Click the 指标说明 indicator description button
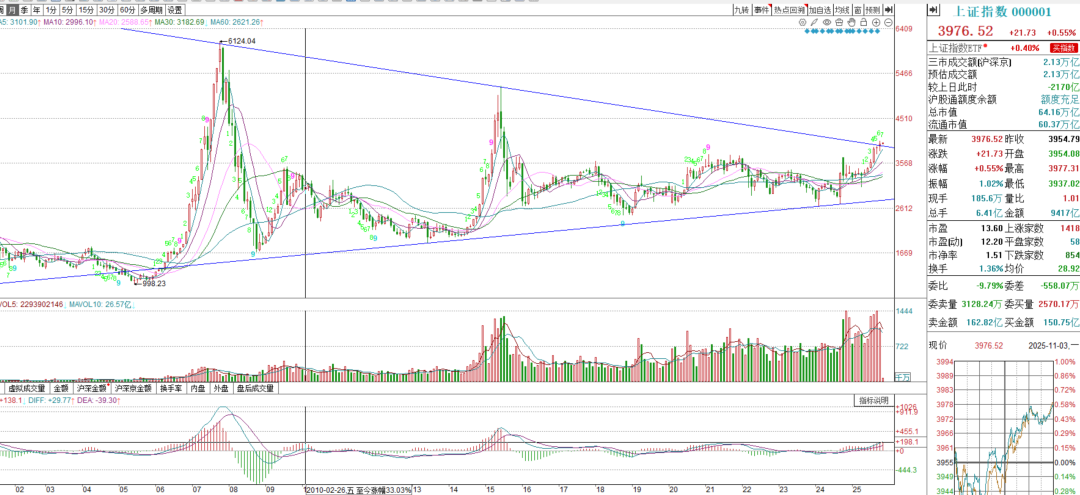Screen dimensions: 1080x495 (x=873, y=400)
